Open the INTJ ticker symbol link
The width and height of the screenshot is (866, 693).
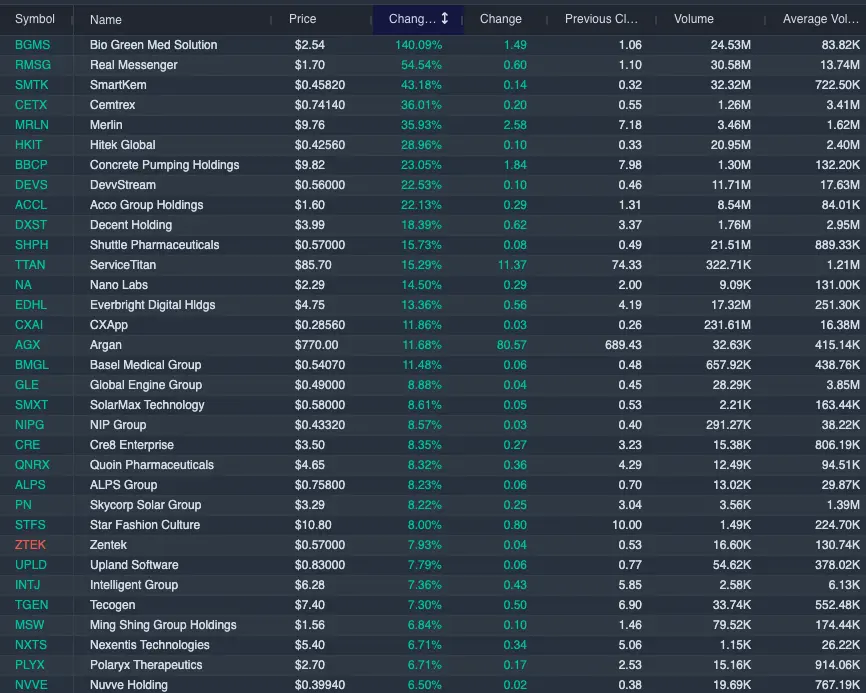(x=28, y=585)
